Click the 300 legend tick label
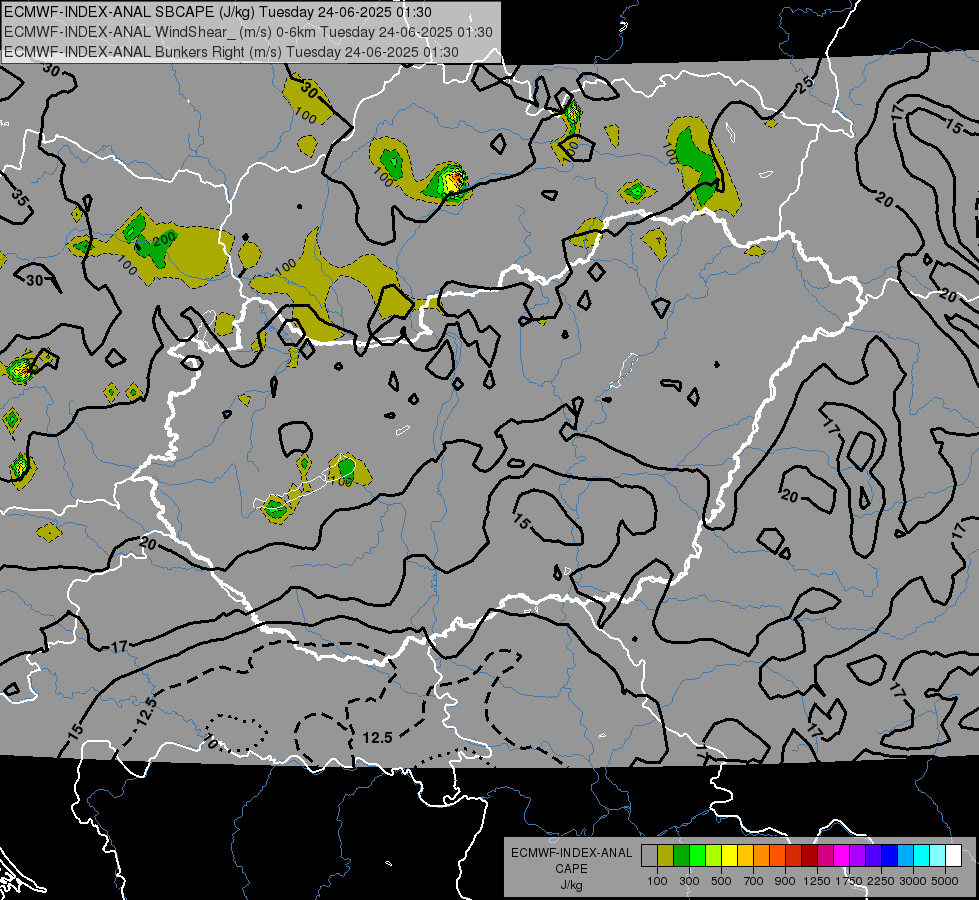The width and height of the screenshot is (979, 900). click(x=689, y=881)
